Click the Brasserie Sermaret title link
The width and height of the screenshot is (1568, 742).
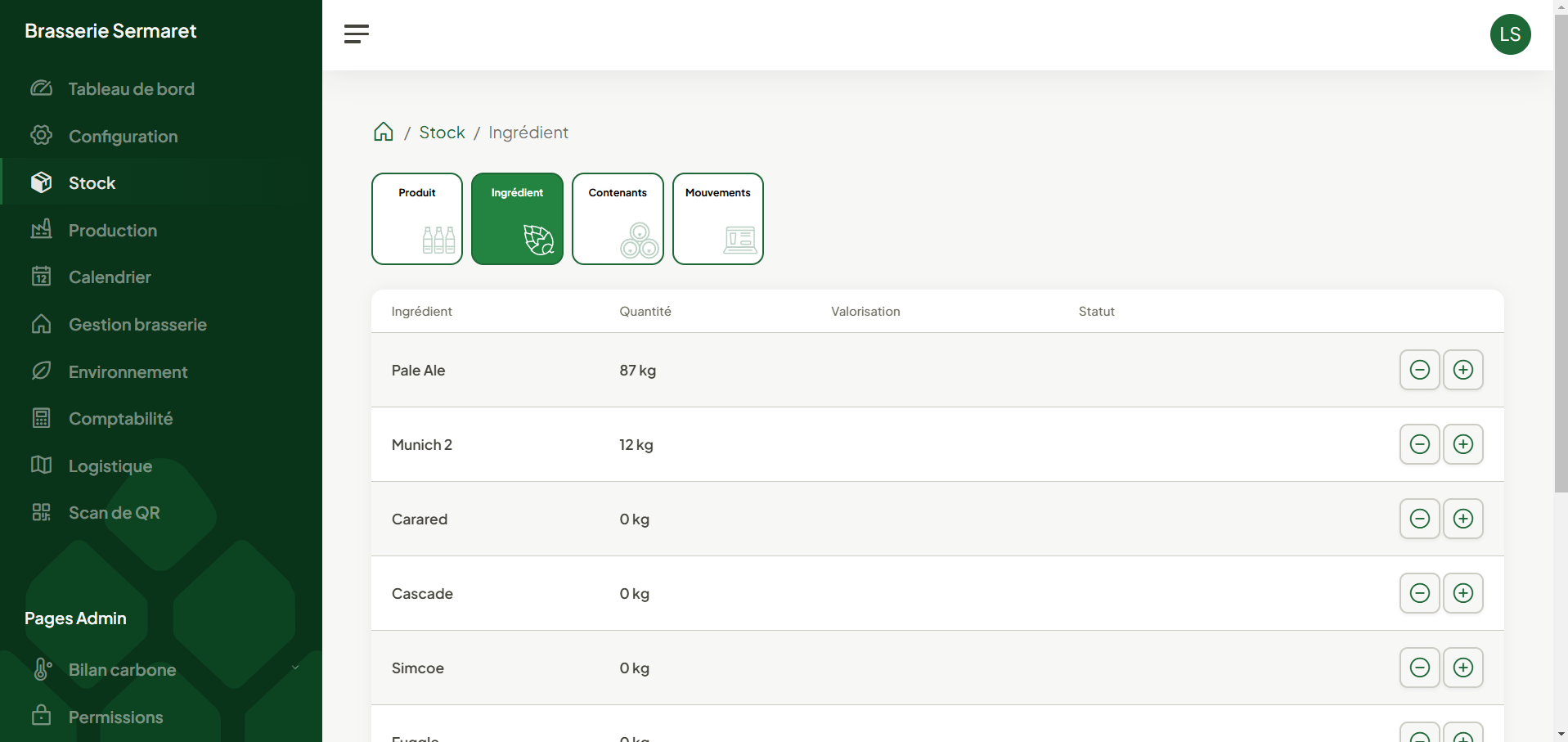tap(110, 31)
